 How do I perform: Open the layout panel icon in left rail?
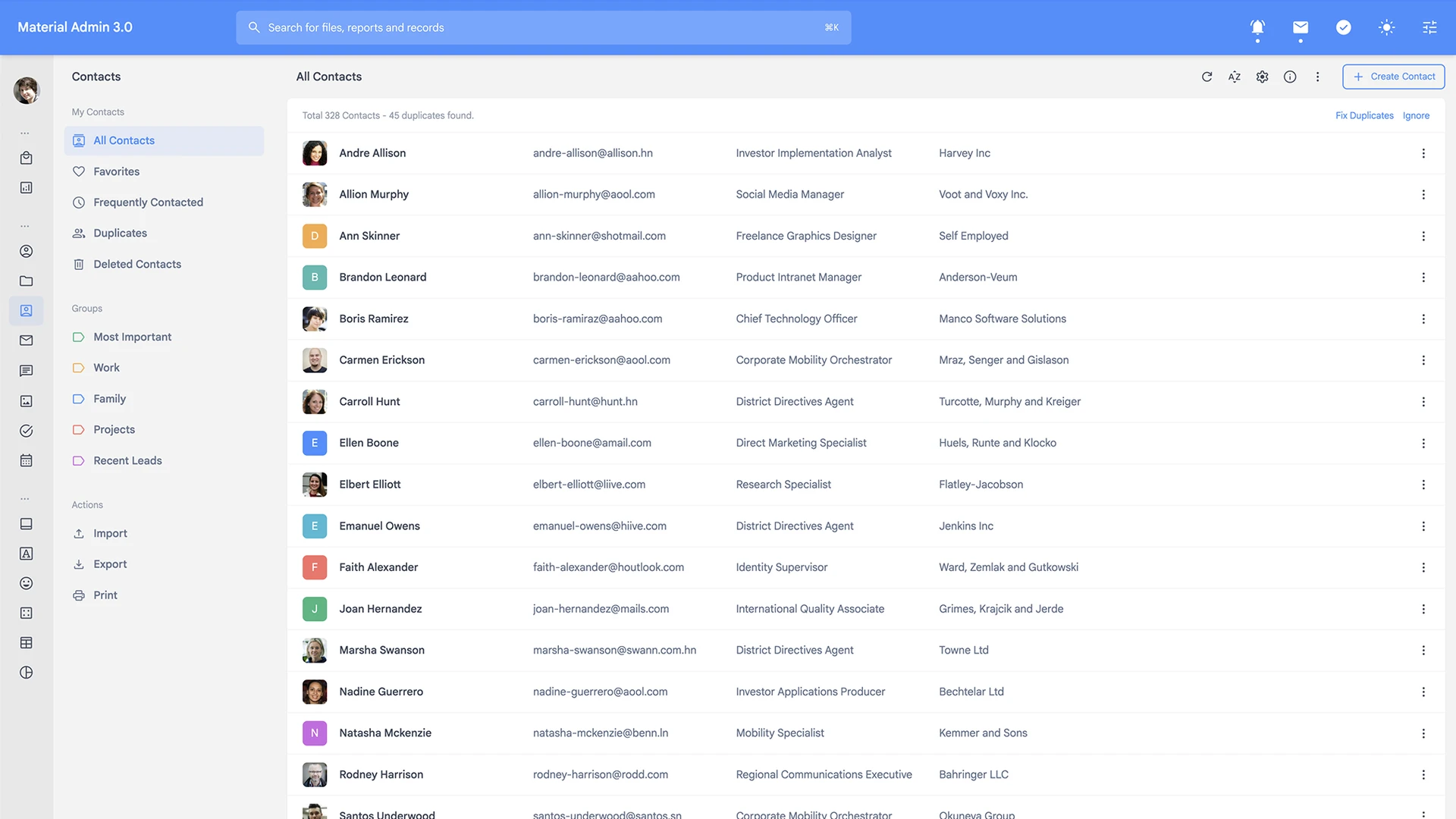tap(26, 524)
